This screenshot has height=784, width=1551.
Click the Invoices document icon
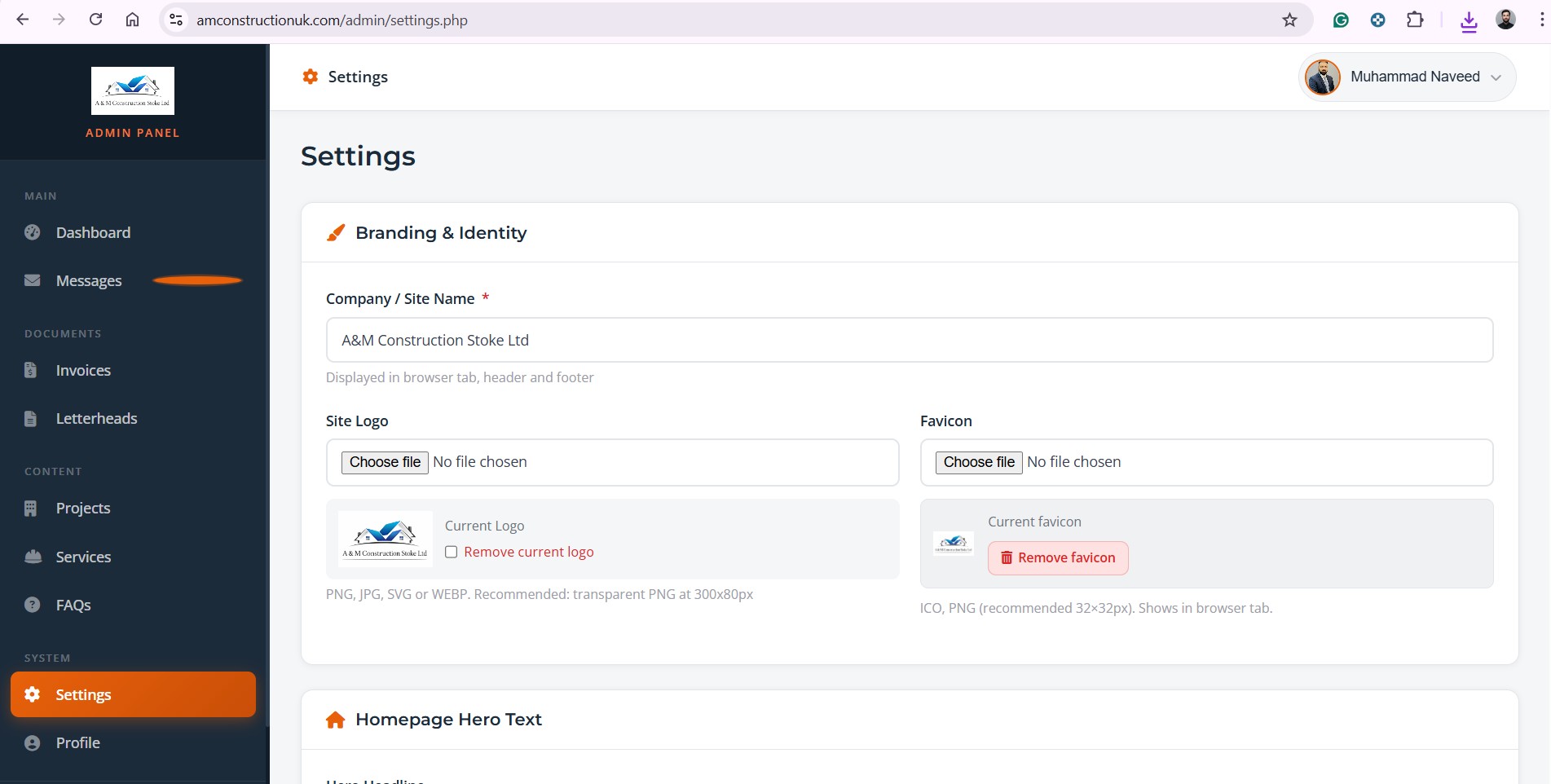[31, 370]
